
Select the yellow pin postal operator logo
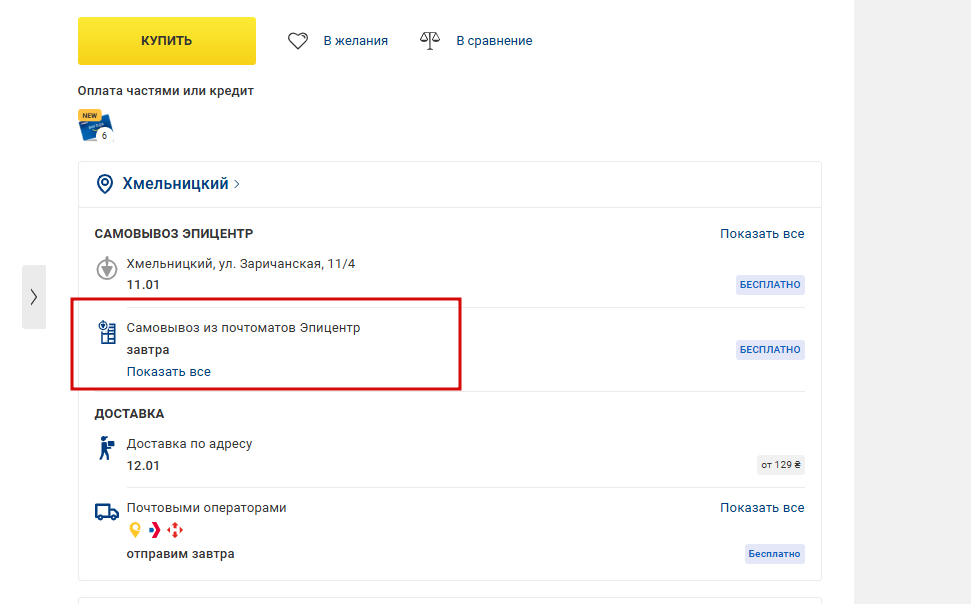coord(135,530)
